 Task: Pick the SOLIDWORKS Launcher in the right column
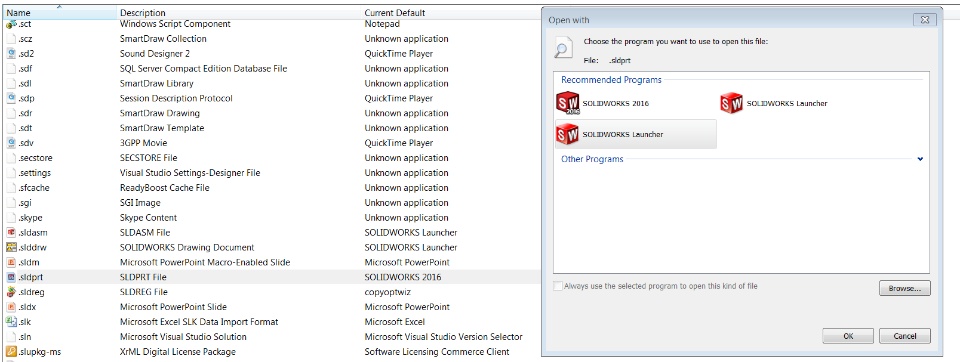click(x=731, y=104)
